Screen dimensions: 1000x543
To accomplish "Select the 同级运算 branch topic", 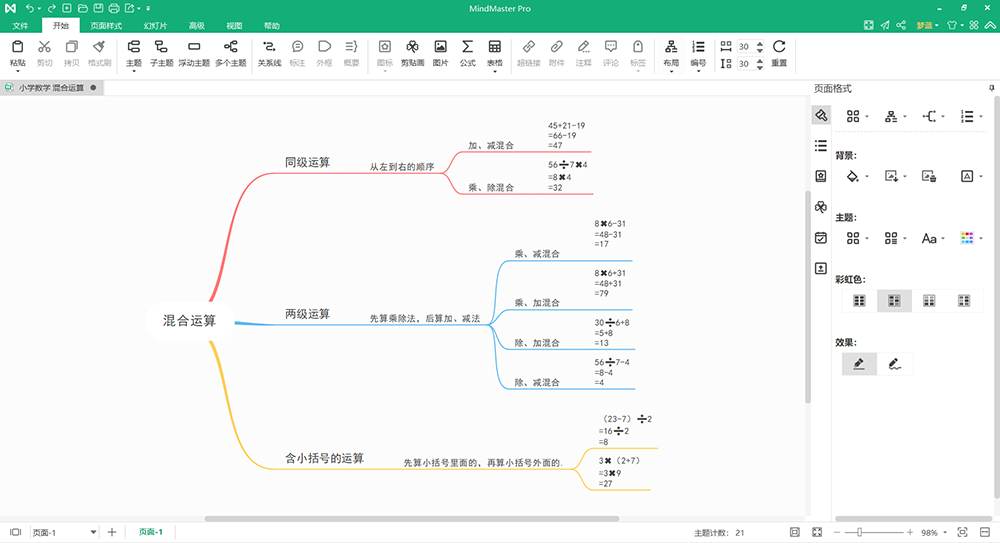I will point(307,163).
